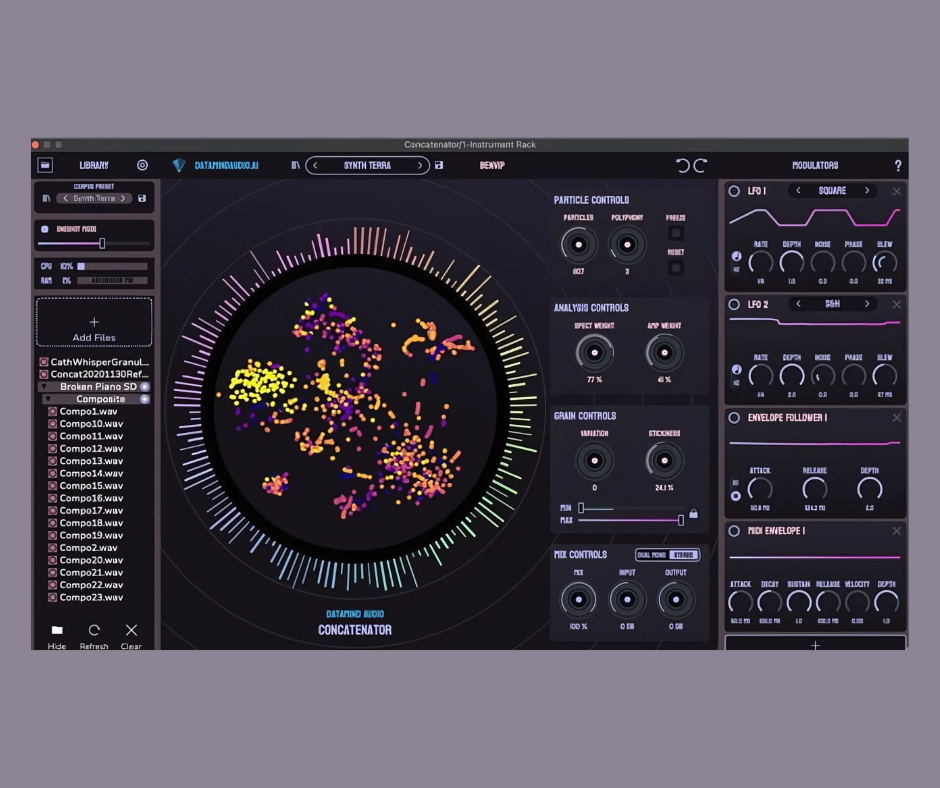Click the Stickiness knob
940x788 pixels.
tap(664, 461)
